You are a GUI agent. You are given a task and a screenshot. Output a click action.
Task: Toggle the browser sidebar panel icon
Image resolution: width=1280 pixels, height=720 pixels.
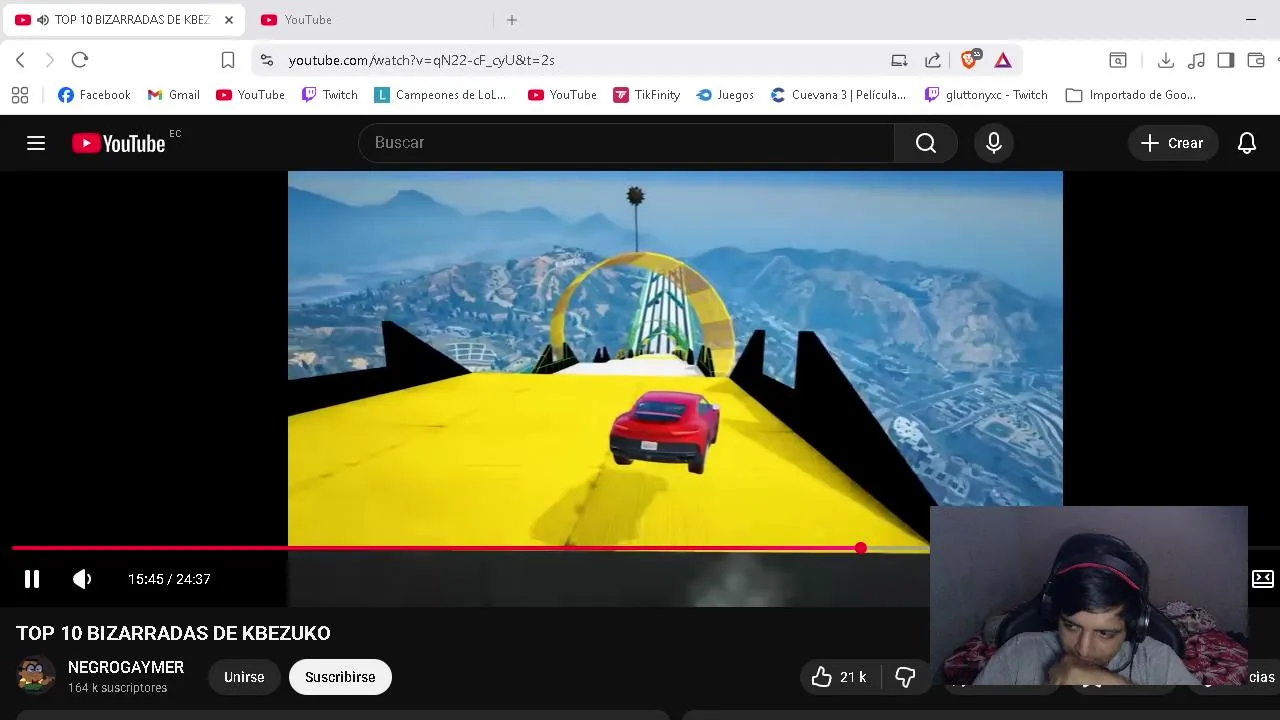(x=1226, y=60)
